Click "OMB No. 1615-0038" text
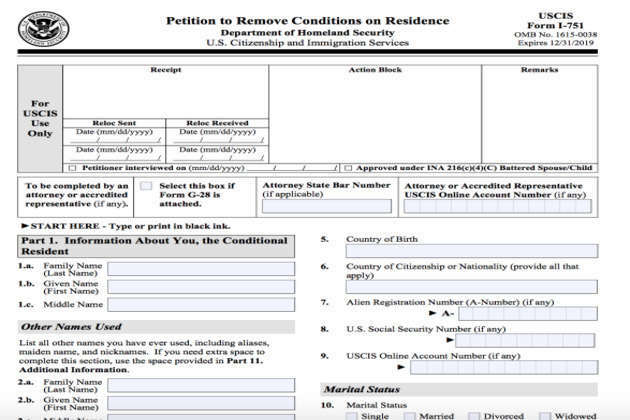Screen dimensions: 630x420 [x=555, y=35]
